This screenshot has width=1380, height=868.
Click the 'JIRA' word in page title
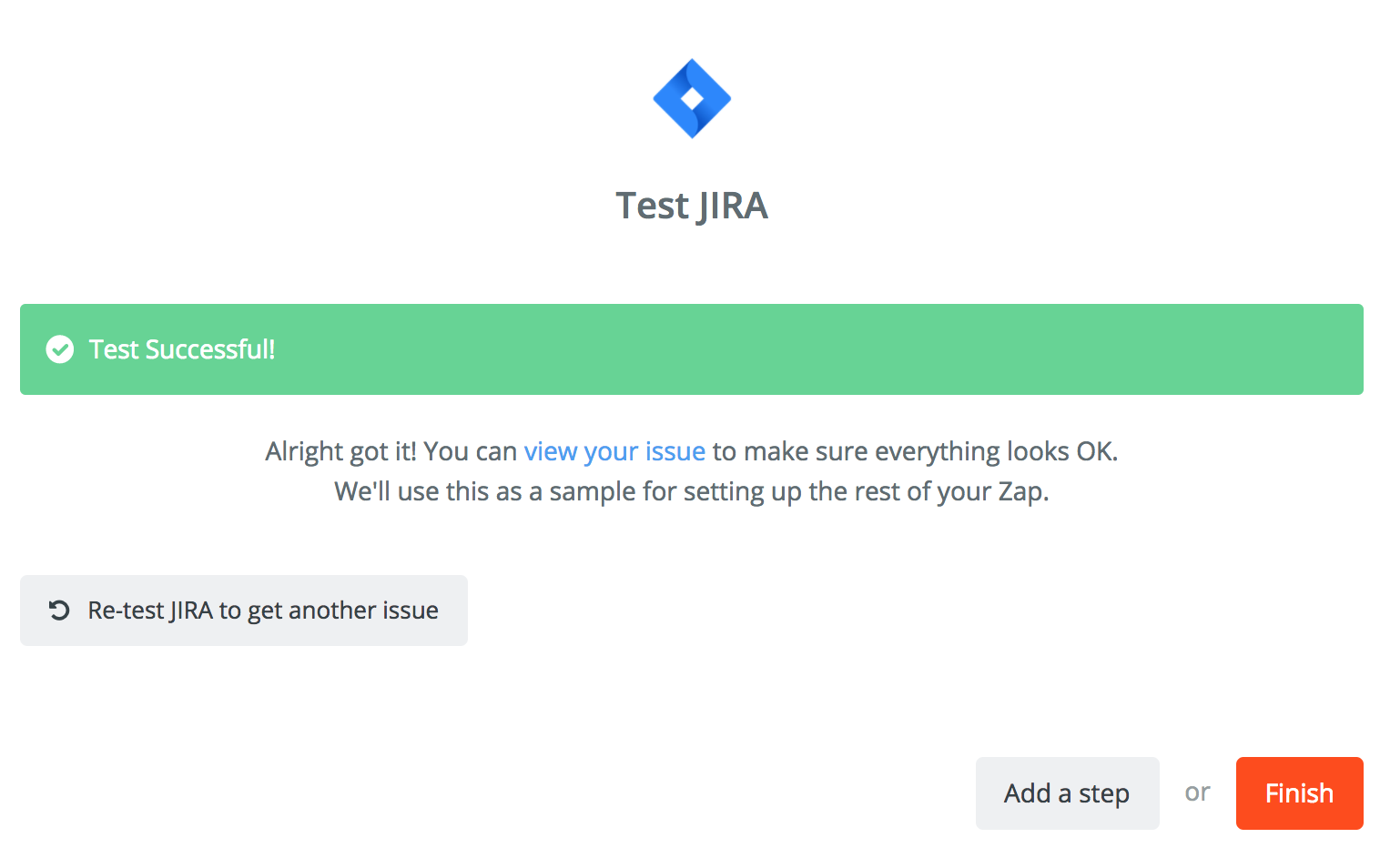pyautogui.click(x=733, y=207)
